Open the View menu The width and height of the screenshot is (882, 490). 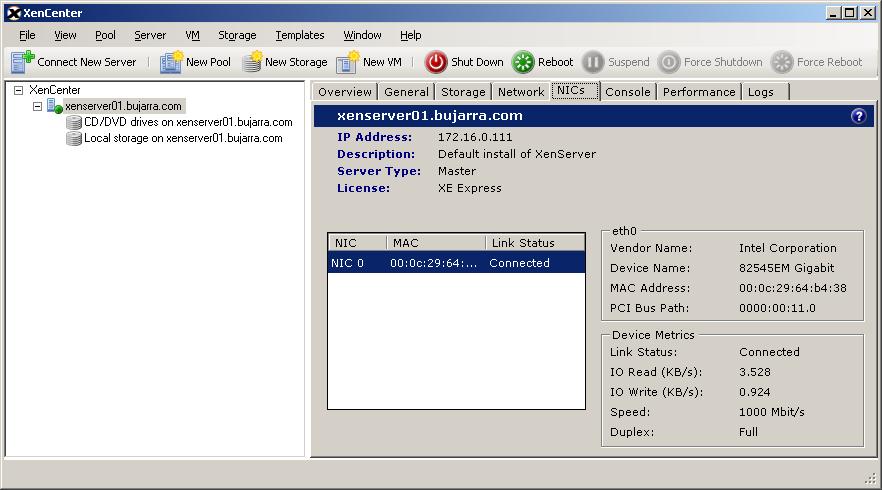(x=65, y=35)
